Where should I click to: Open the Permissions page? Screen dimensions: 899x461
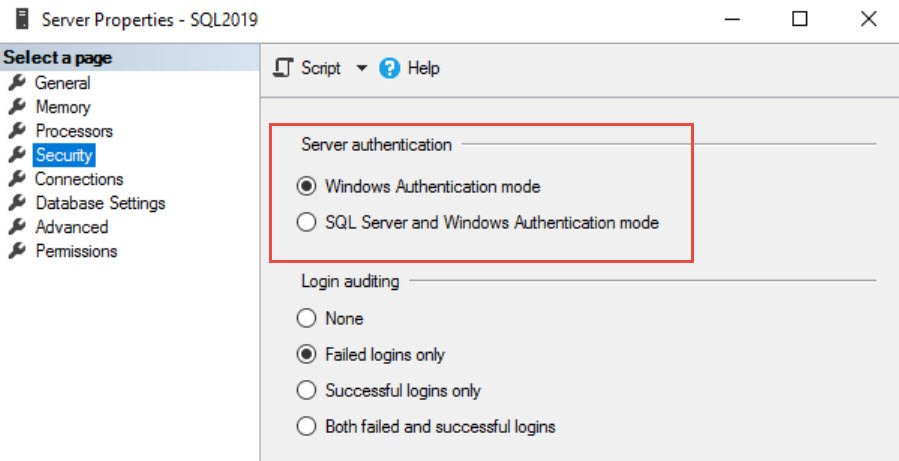click(76, 251)
